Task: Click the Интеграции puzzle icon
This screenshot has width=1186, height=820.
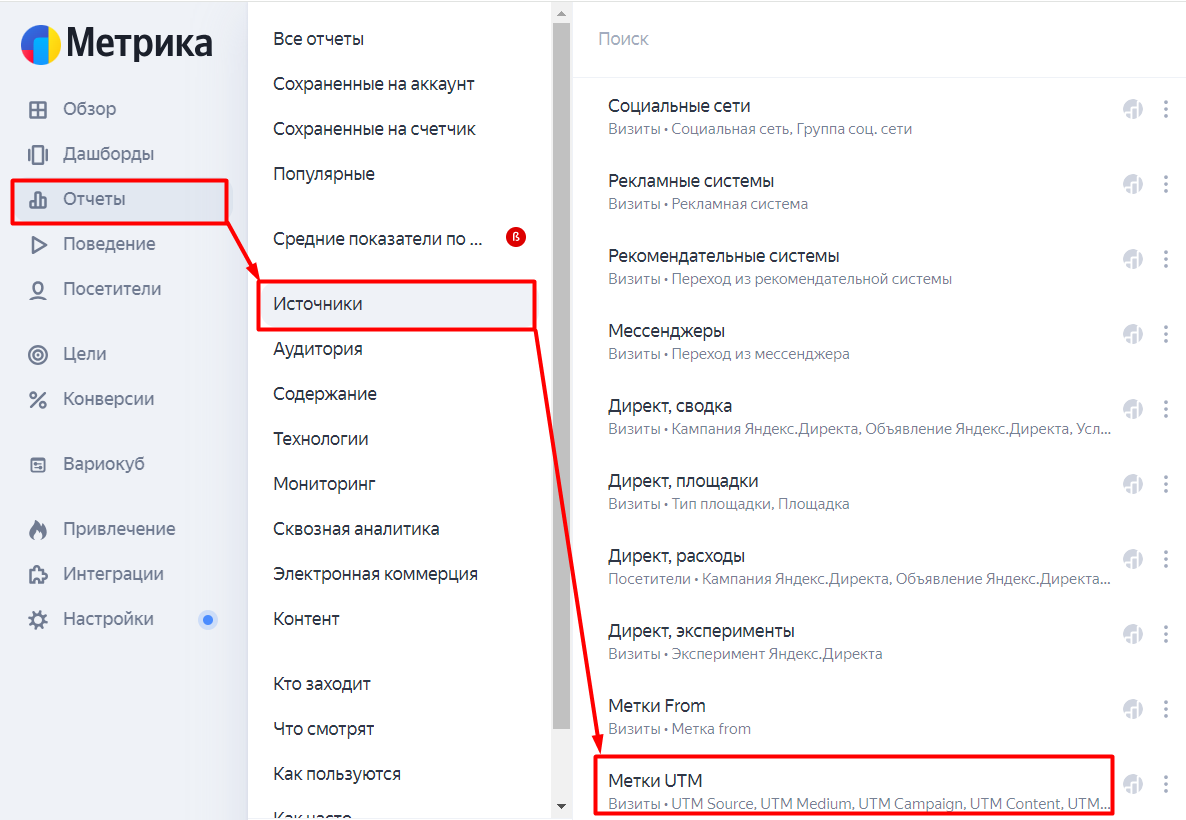Action: [38, 575]
